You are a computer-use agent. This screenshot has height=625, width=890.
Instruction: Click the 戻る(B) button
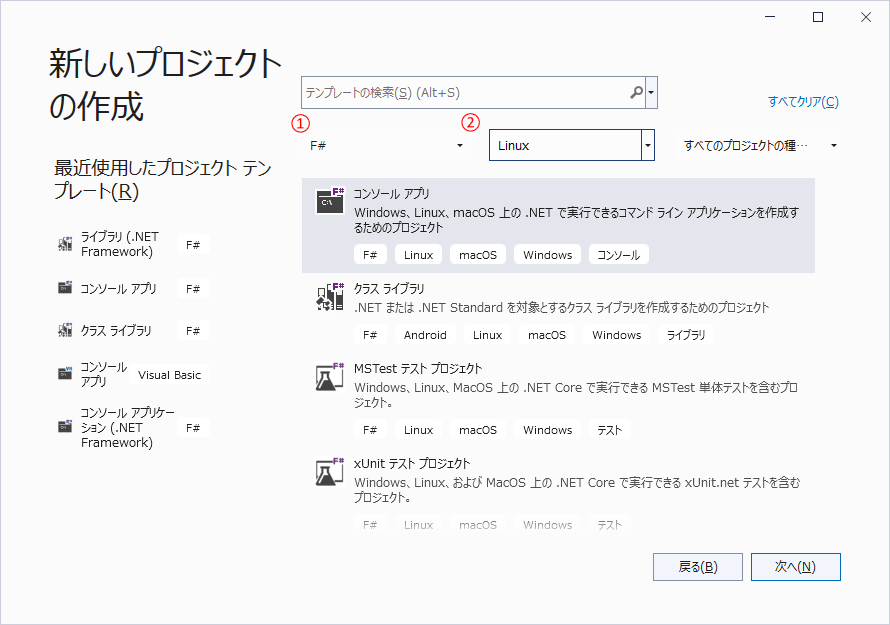click(697, 567)
